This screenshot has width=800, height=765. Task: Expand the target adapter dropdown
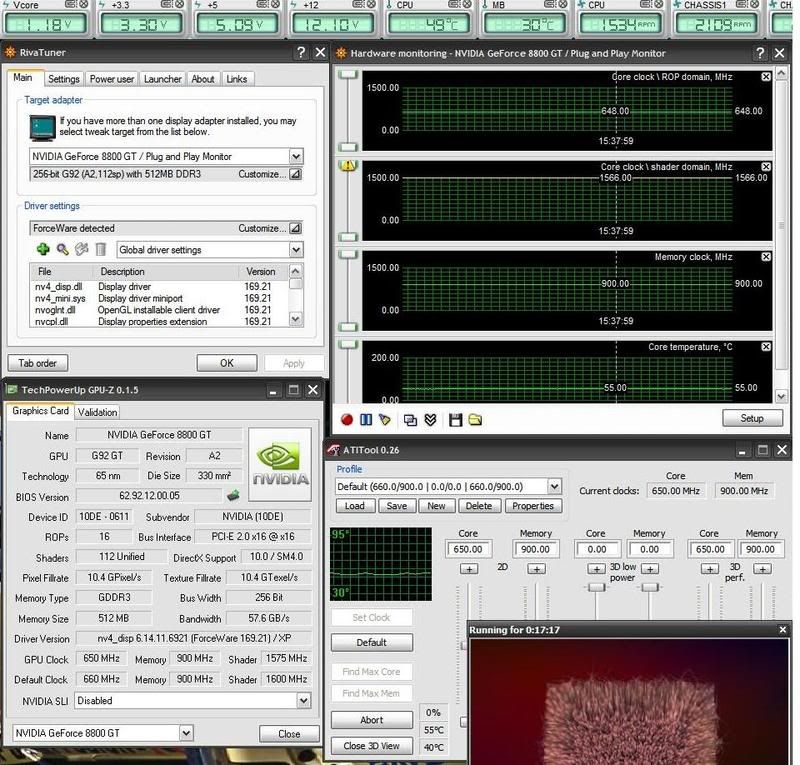(x=296, y=157)
